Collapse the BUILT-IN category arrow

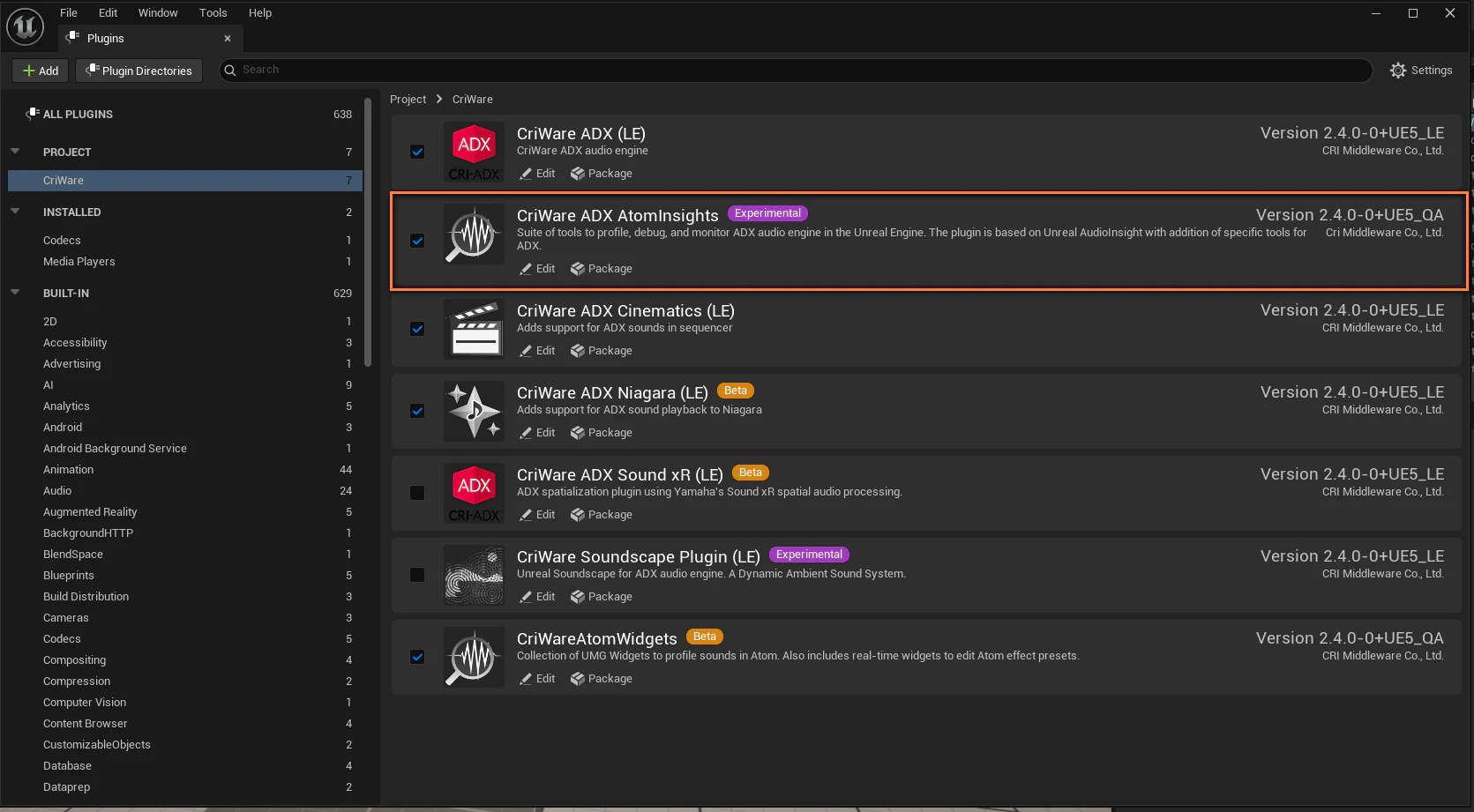coord(15,293)
